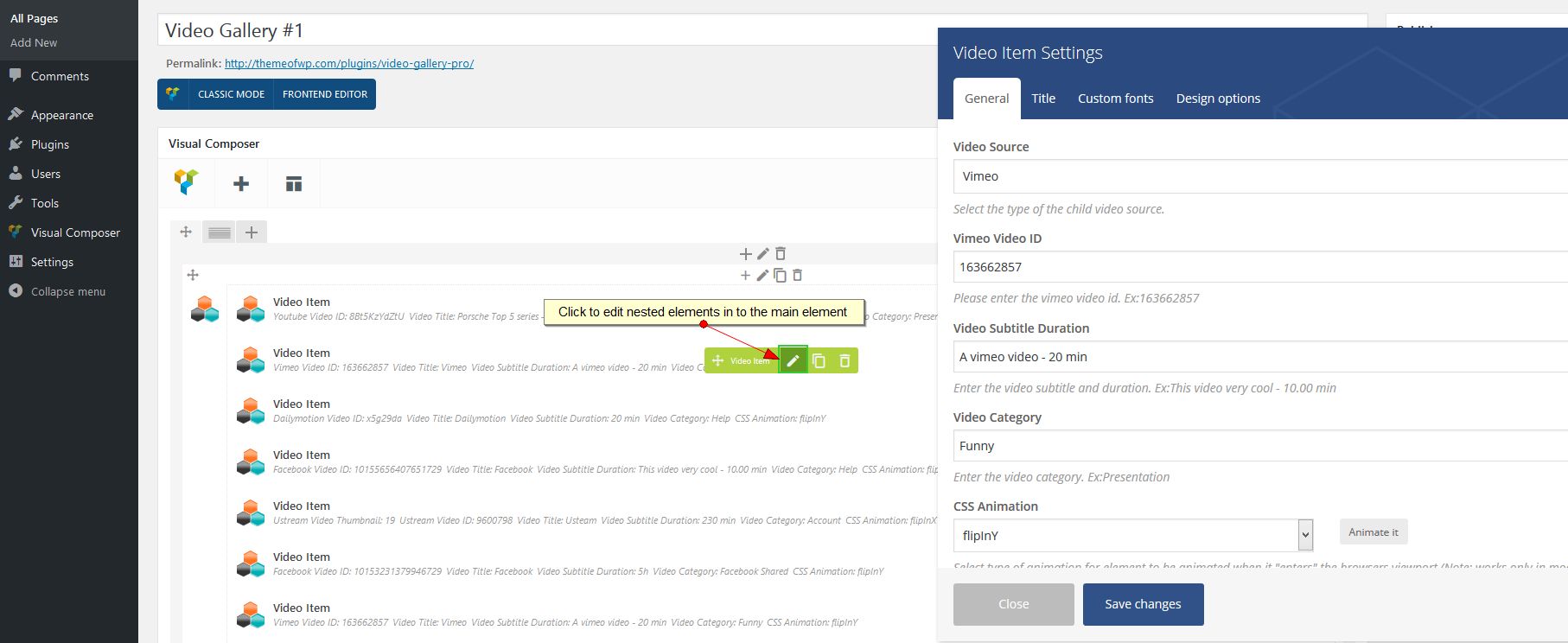Change row layout with the columns icon
This screenshot has width=1568, height=643.
point(220,232)
